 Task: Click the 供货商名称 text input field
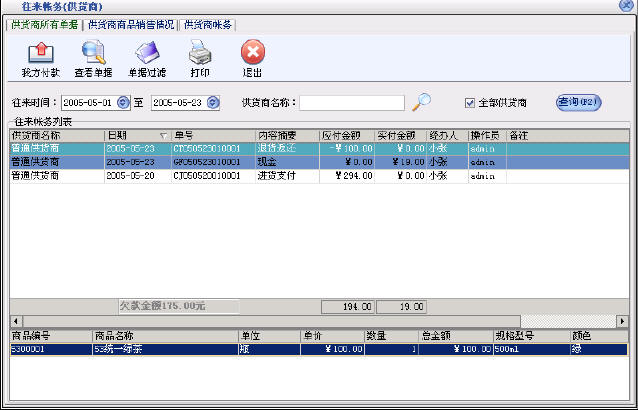click(x=352, y=102)
